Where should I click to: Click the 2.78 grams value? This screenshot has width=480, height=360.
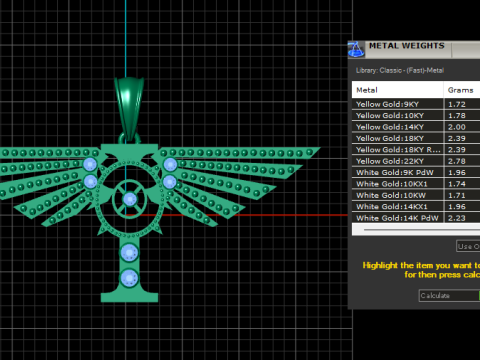click(x=457, y=161)
